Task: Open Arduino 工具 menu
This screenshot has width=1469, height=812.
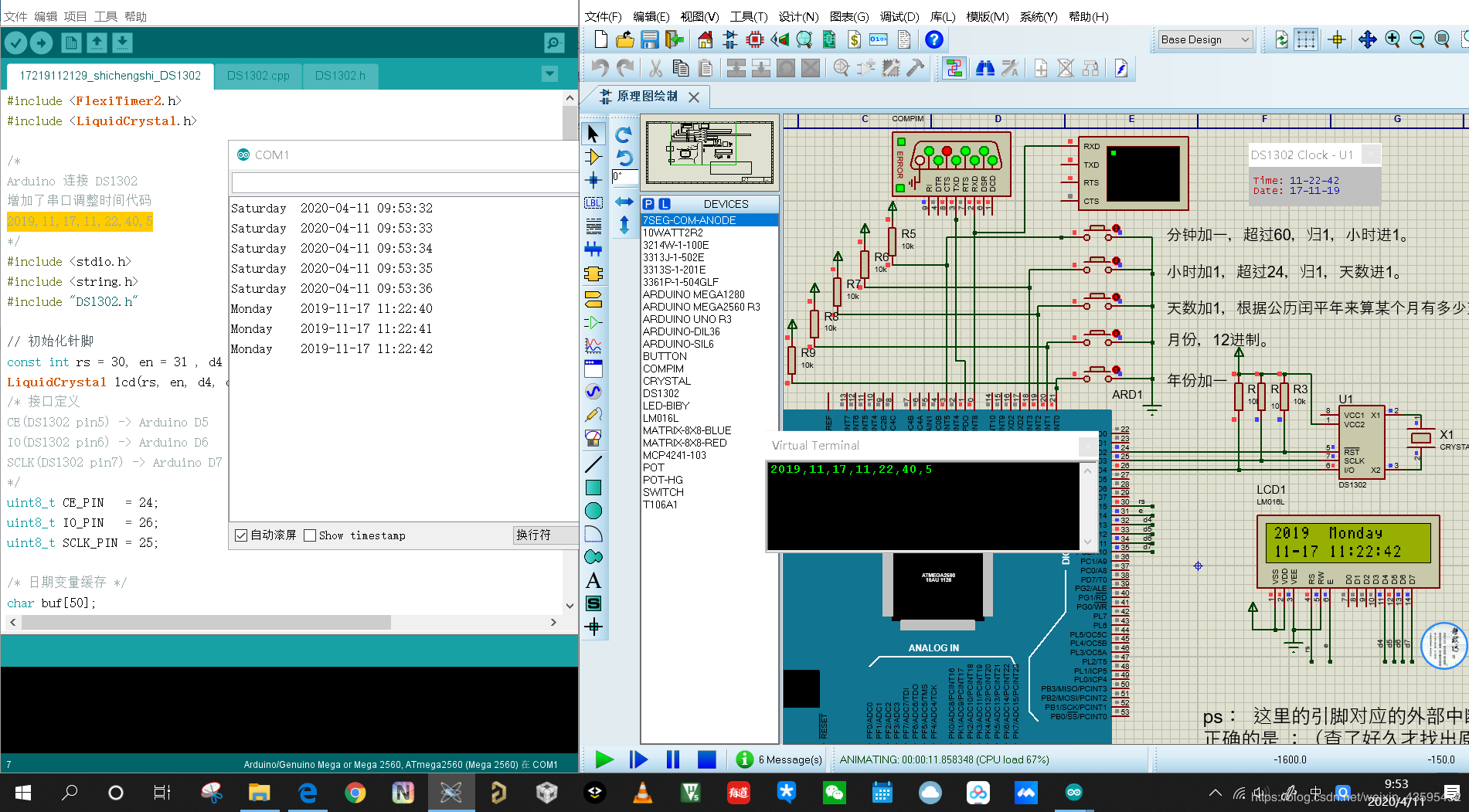Action: pyautogui.click(x=106, y=16)
